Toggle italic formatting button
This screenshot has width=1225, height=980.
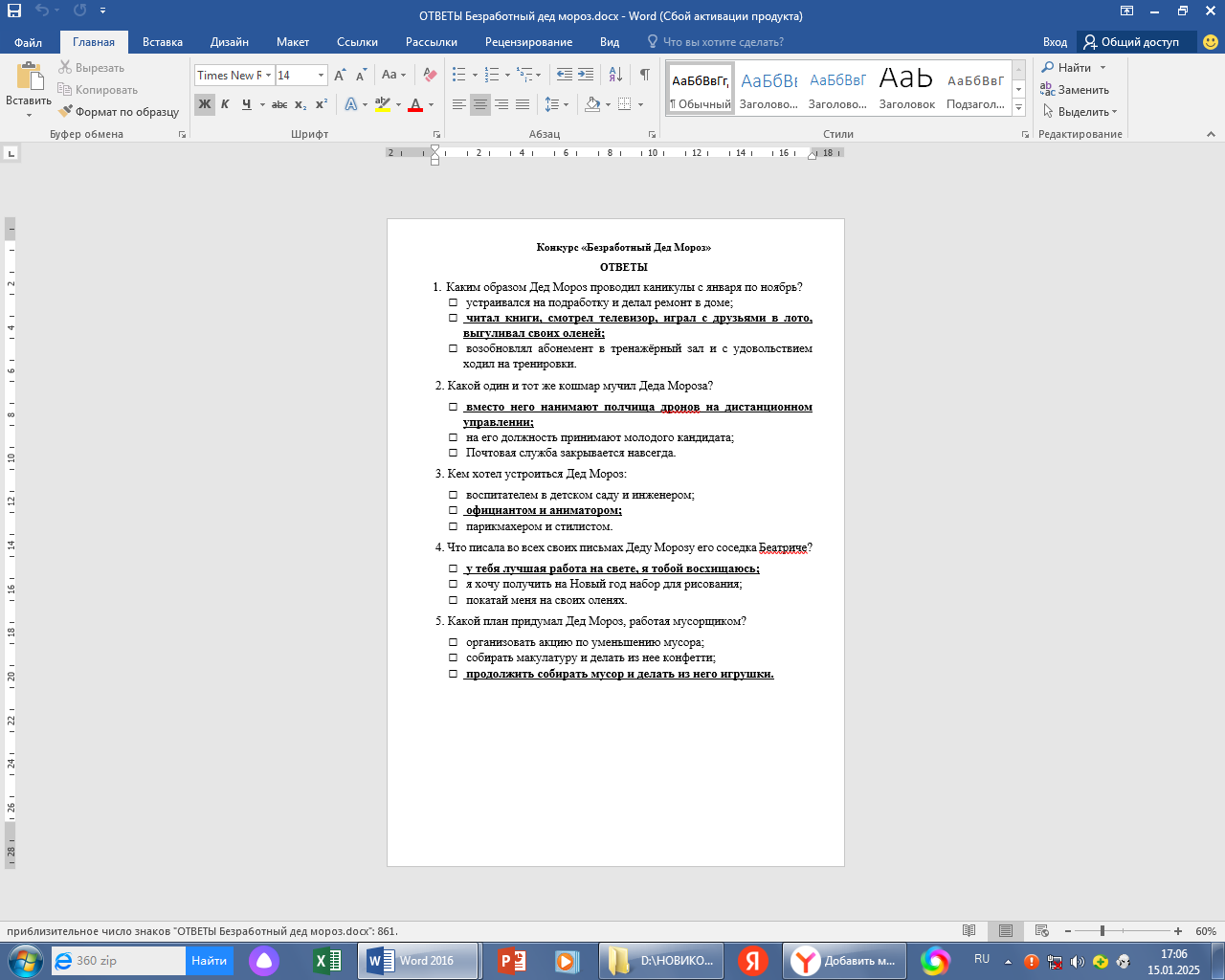(x=225, y=104)
